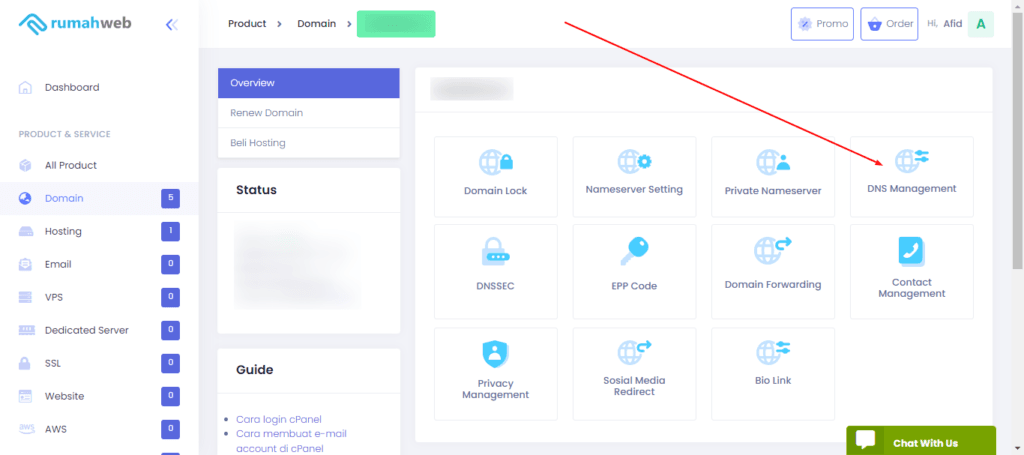Viewport: 1024px width, 455px height.
Task: Click the Website sidebar icon
Action: (x=25, y=396)
